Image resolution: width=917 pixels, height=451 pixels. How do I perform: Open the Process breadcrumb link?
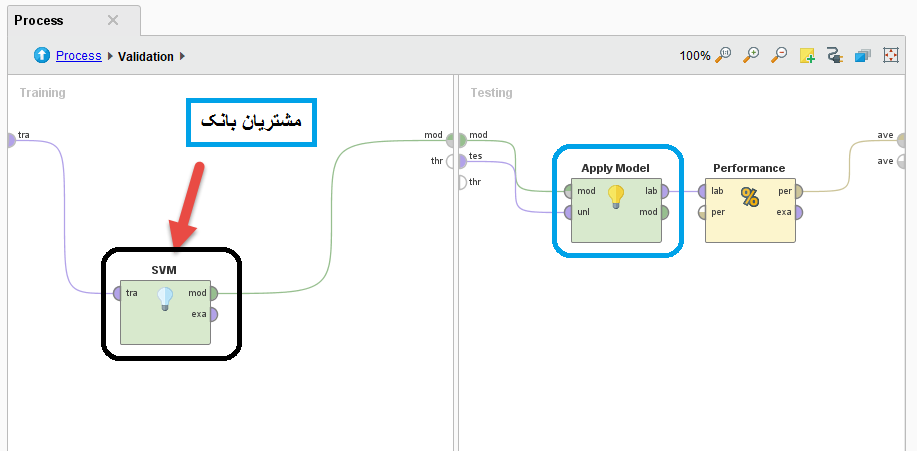point(78,56)
